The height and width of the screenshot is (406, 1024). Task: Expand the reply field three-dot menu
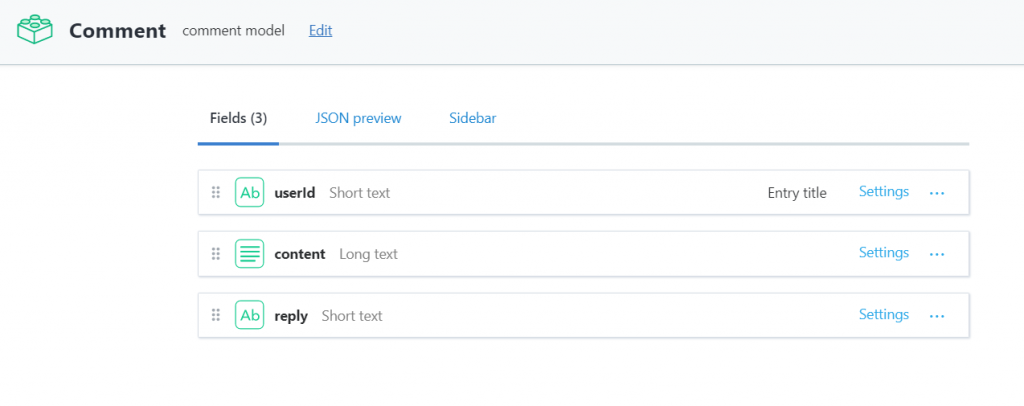937,316
